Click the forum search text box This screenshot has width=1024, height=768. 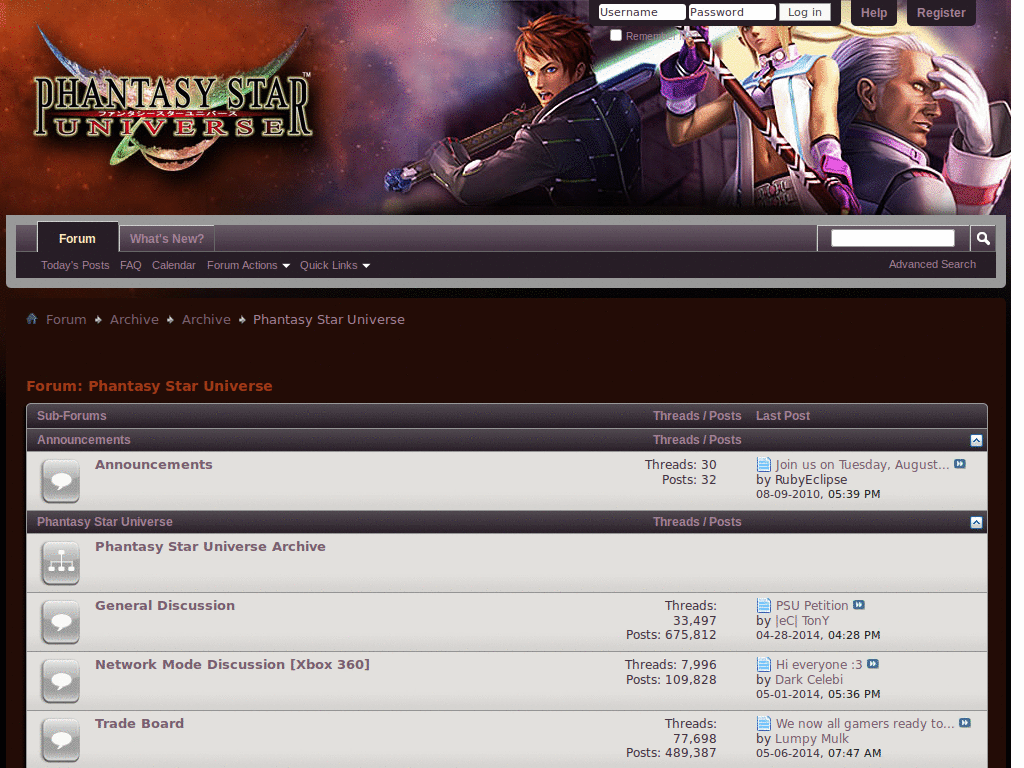click(892, 238)
